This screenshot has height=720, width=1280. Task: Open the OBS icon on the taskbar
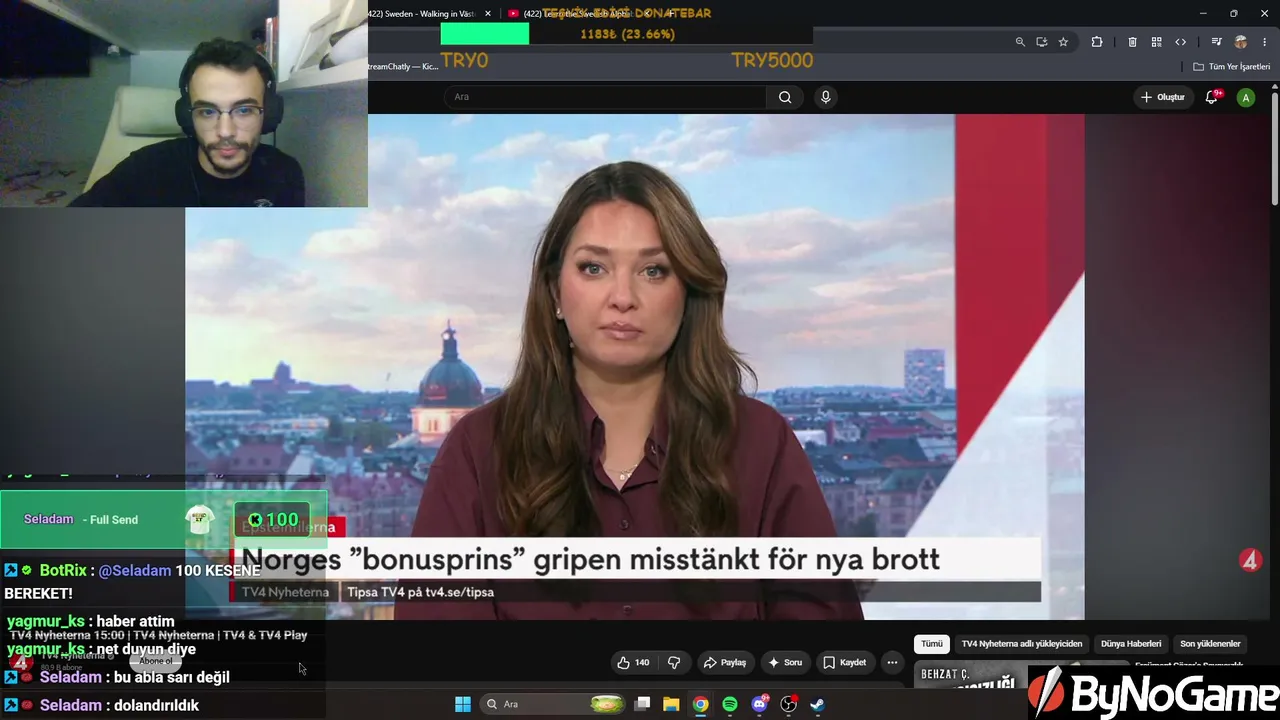pyautogui.click(x=788, y=704)
